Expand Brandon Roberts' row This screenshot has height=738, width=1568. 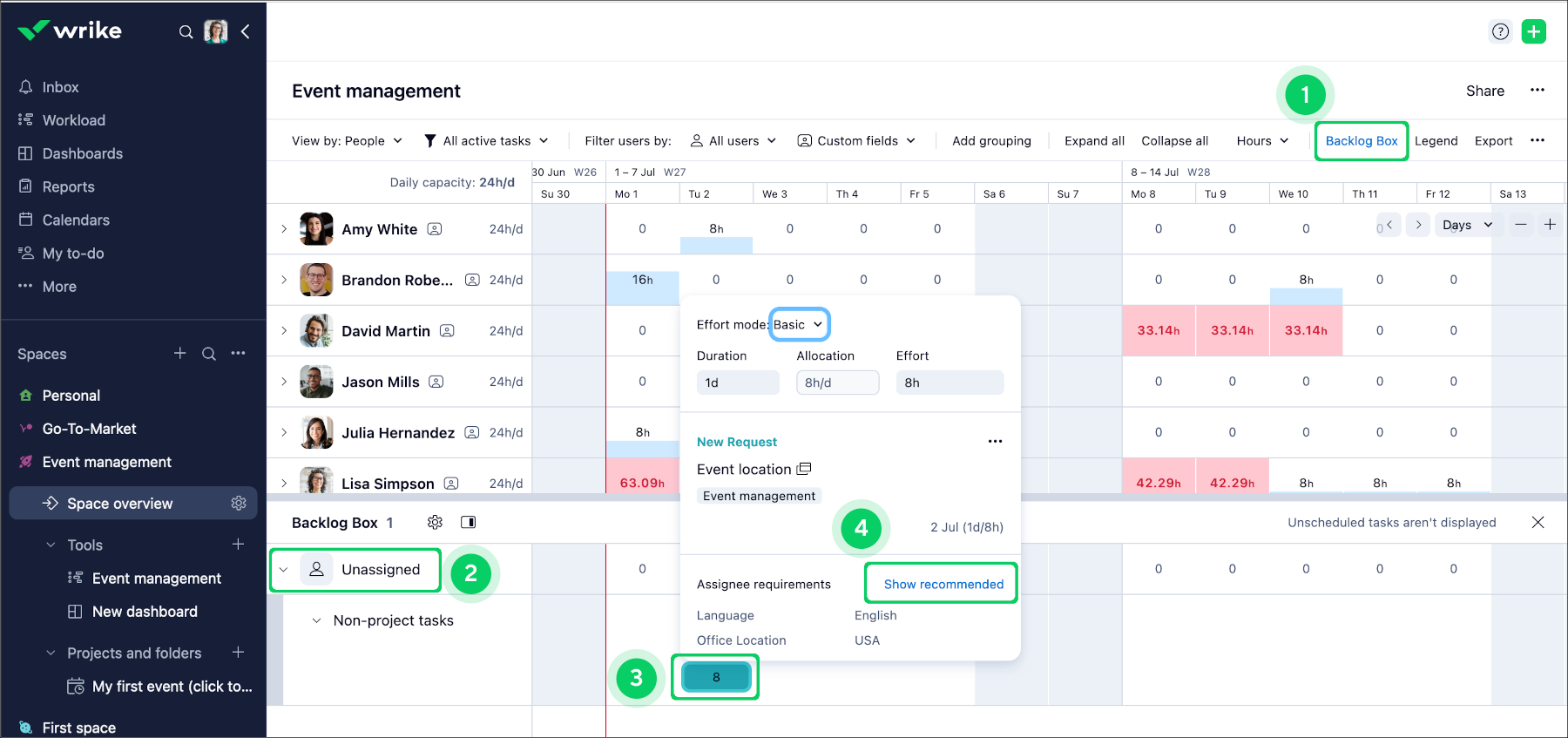pos(284,280)
